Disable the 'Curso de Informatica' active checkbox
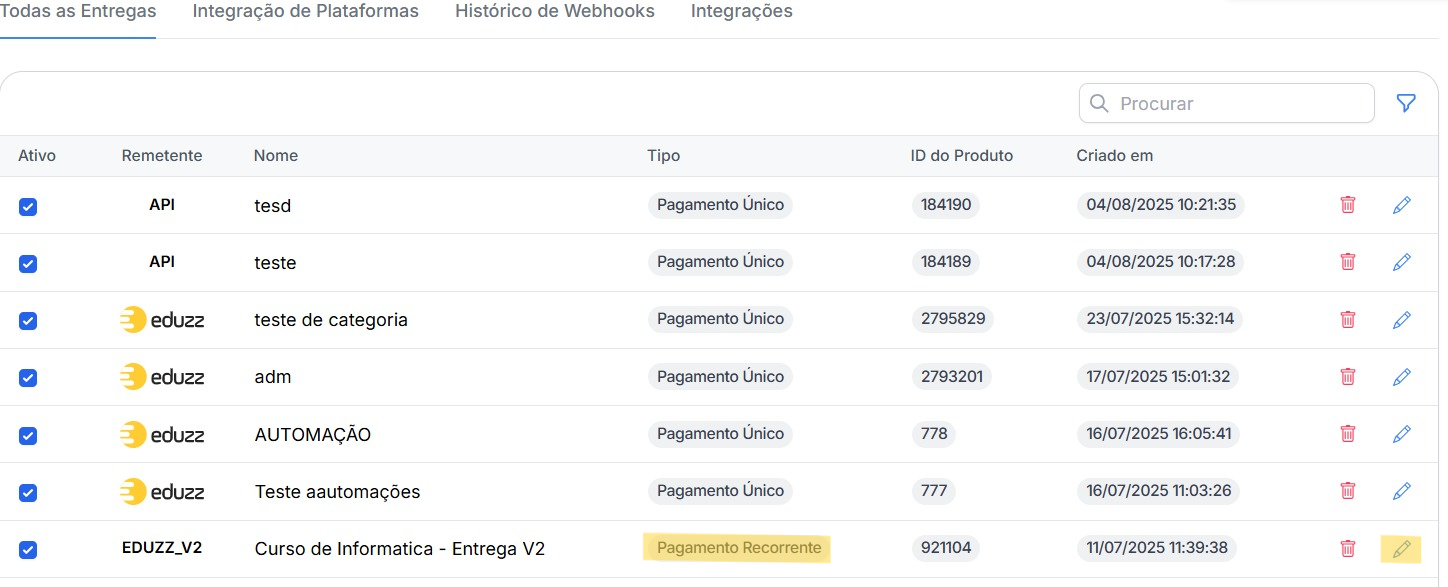The width and height of the screenshot is (1448, 587). pyautogui.click(x=28, y=550)
